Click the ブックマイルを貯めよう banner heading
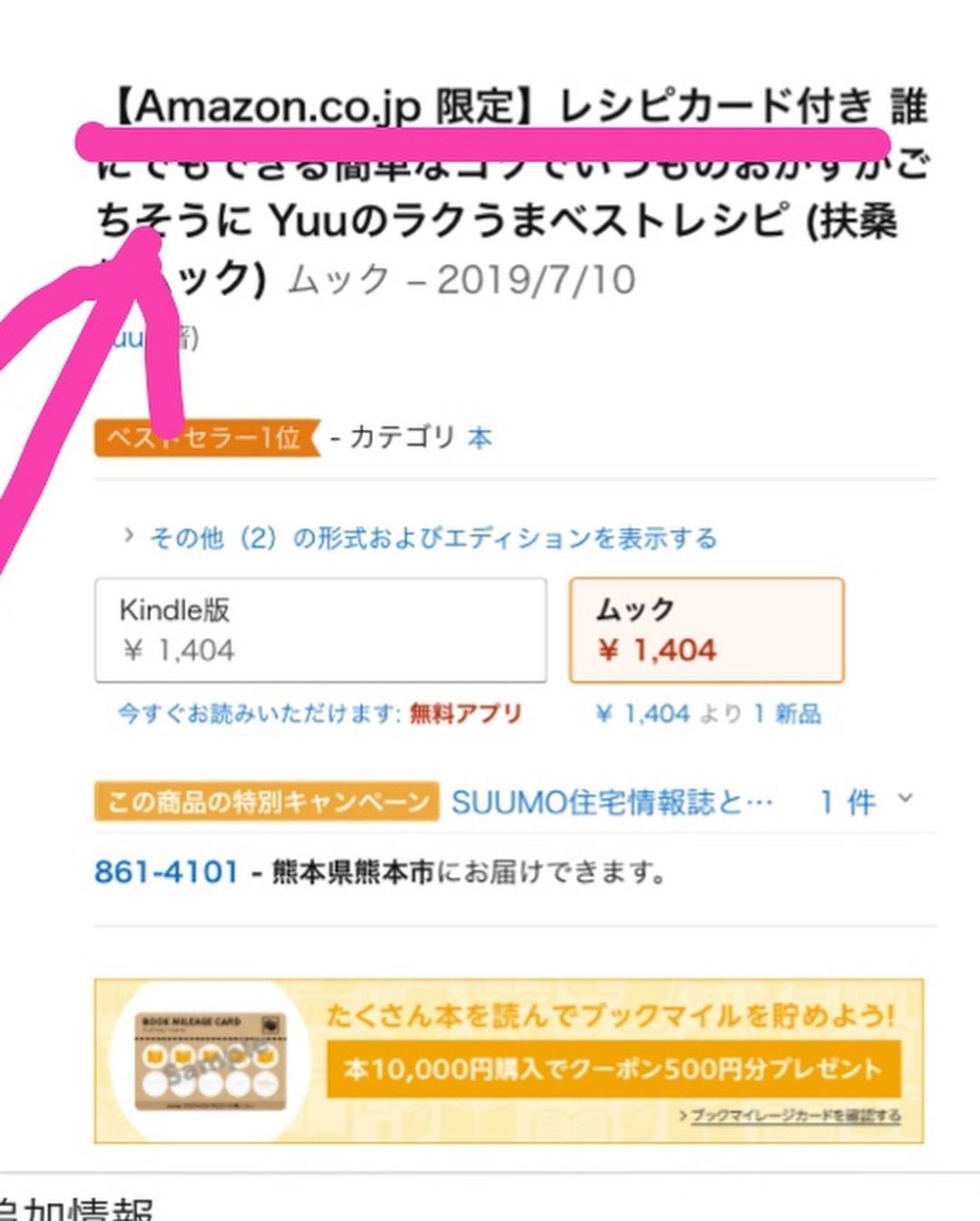This screenshot has width=980, height=1221. click(x=610, y=1016)
